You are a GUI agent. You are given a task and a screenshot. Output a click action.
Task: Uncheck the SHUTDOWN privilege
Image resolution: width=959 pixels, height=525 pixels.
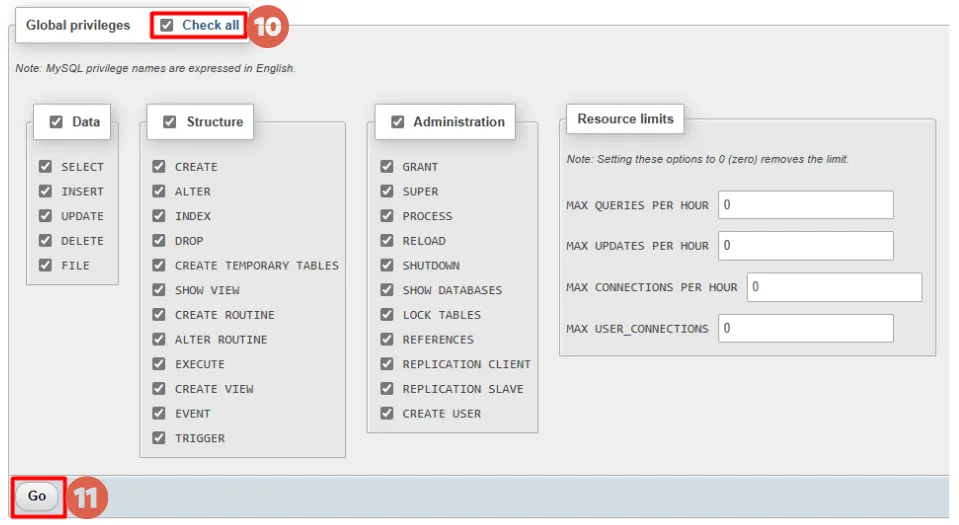tap(387, 265)
